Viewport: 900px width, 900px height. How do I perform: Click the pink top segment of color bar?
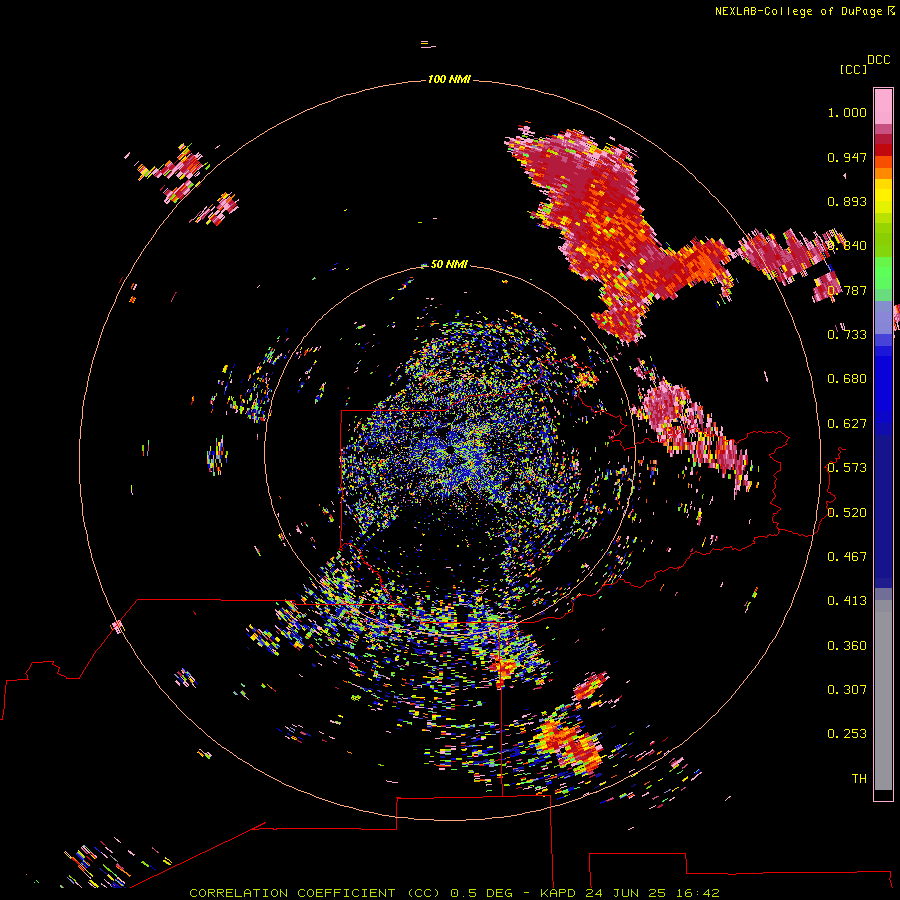click(883, 106)
